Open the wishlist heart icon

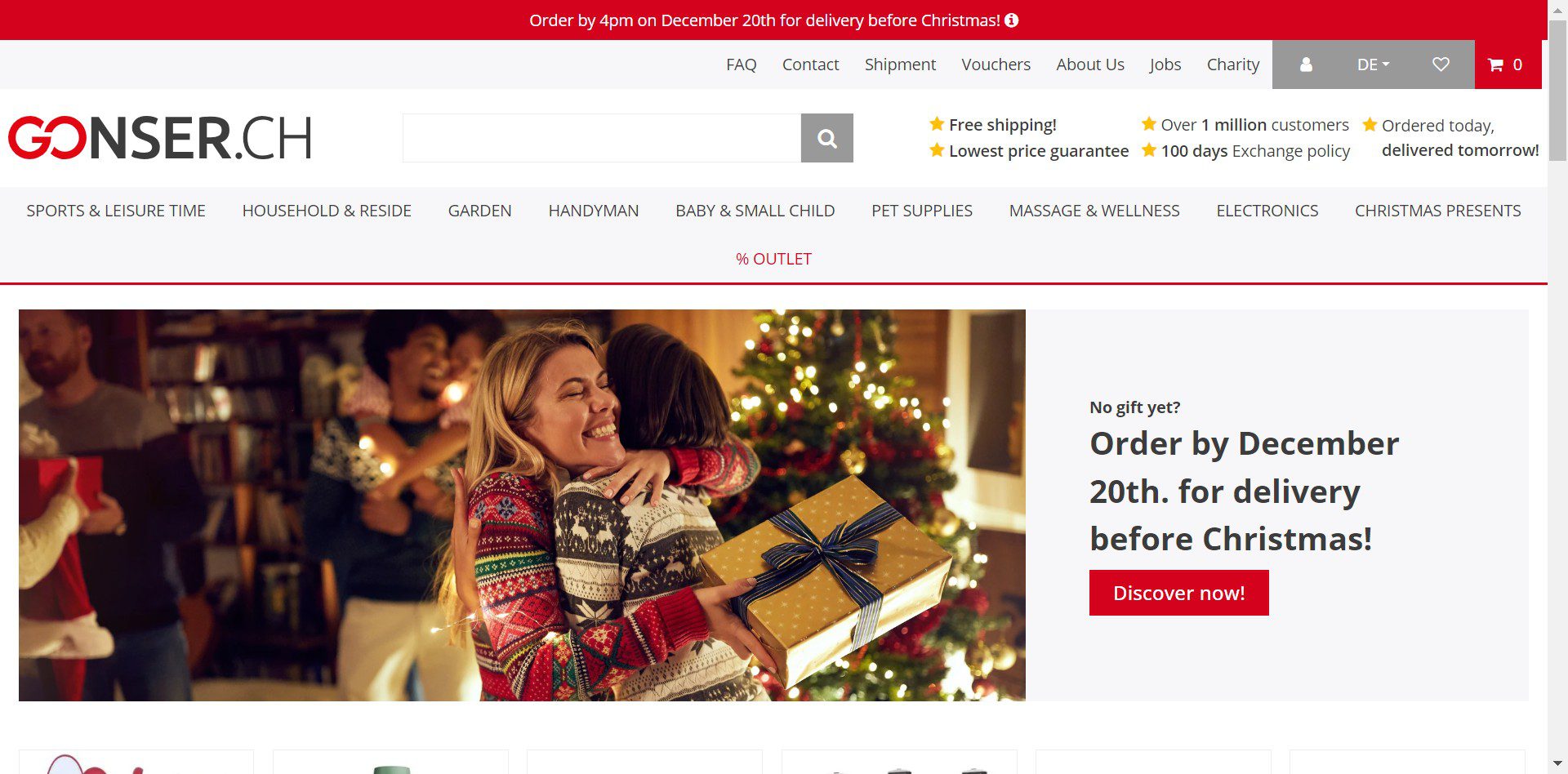(1441, 64)
